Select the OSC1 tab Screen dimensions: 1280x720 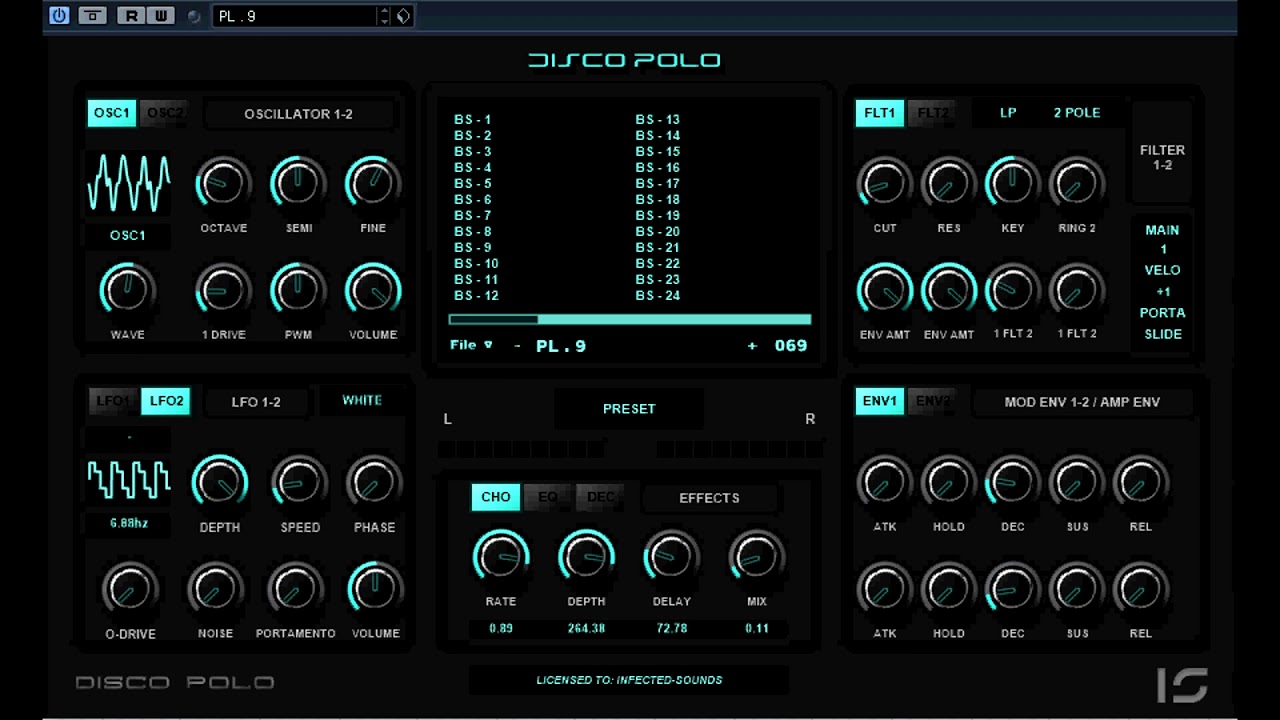click(112, 113)
